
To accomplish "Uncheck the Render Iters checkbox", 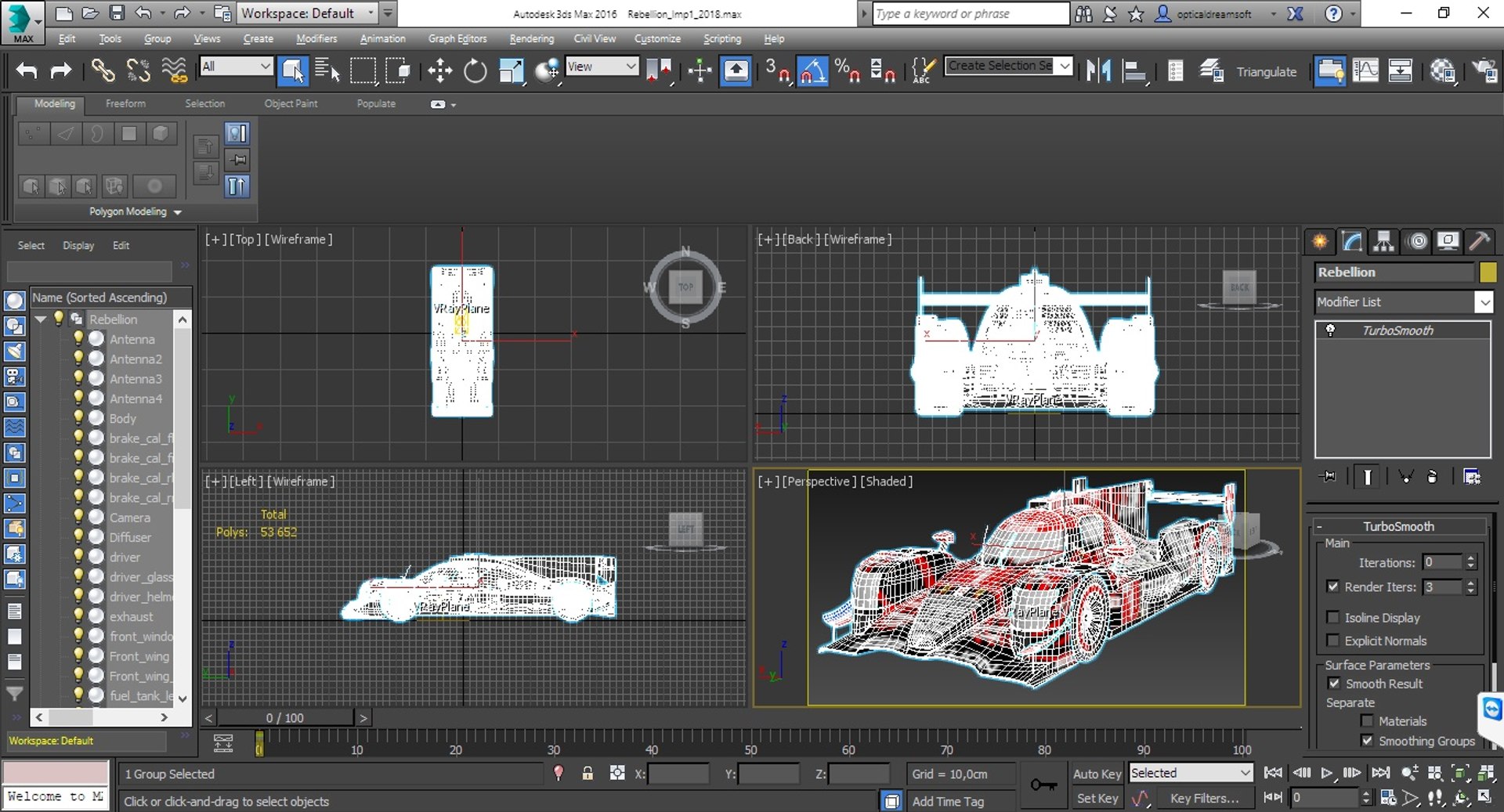I will point(1332,586).
